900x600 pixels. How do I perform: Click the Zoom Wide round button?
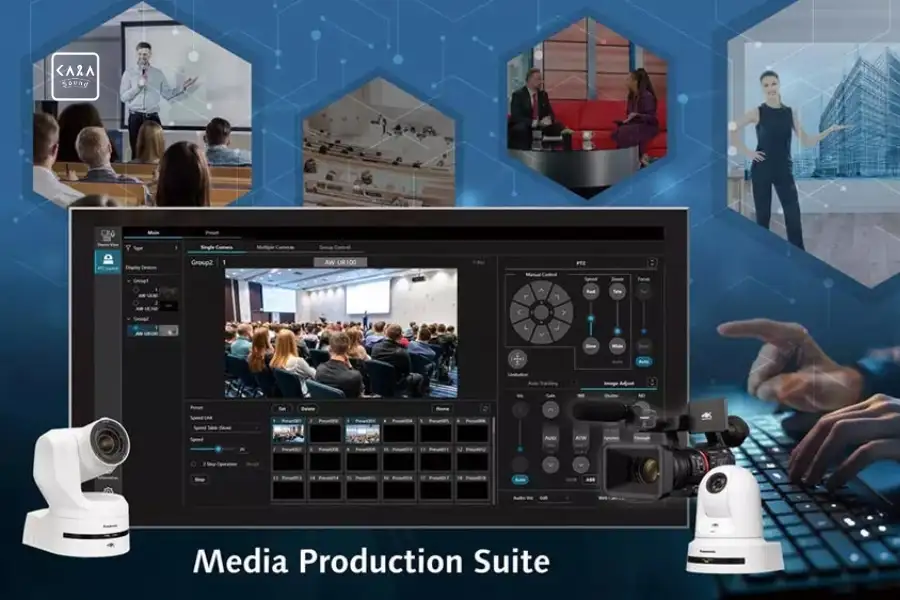(x=619, y=343)
